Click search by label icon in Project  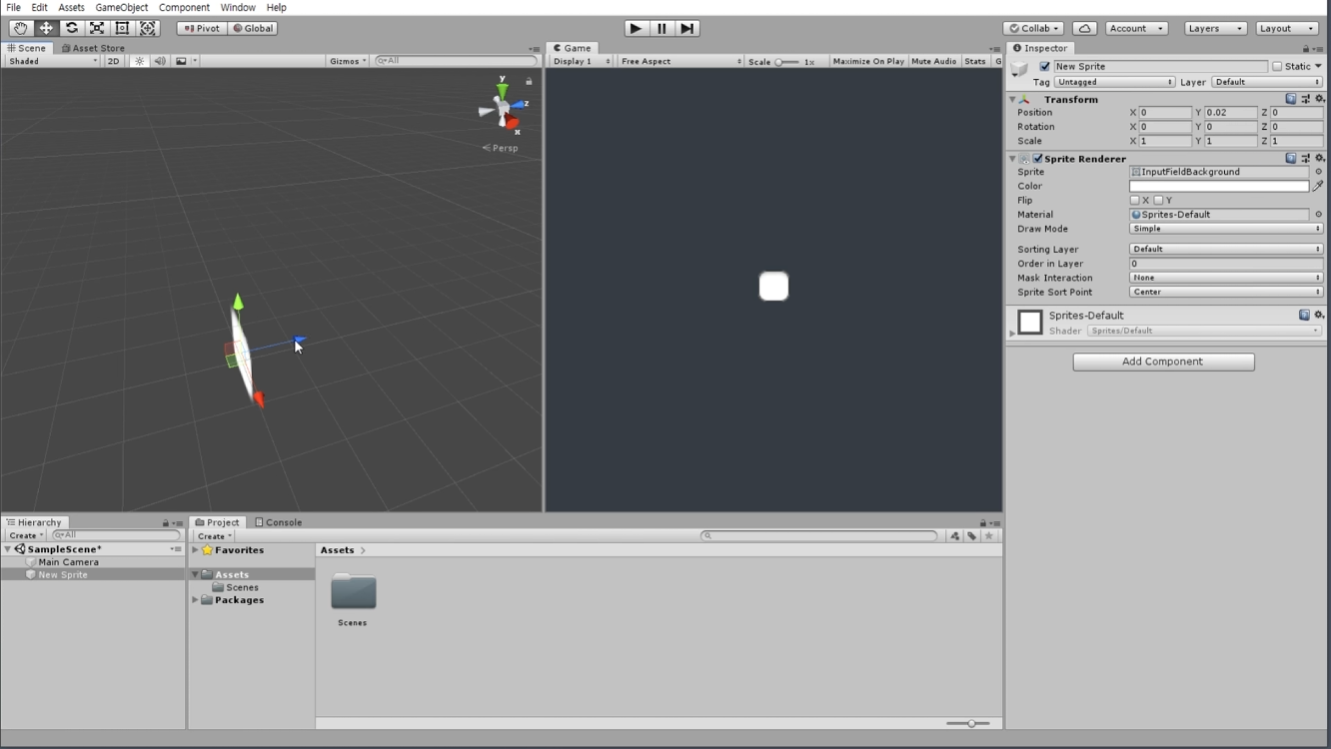(972, 536)
